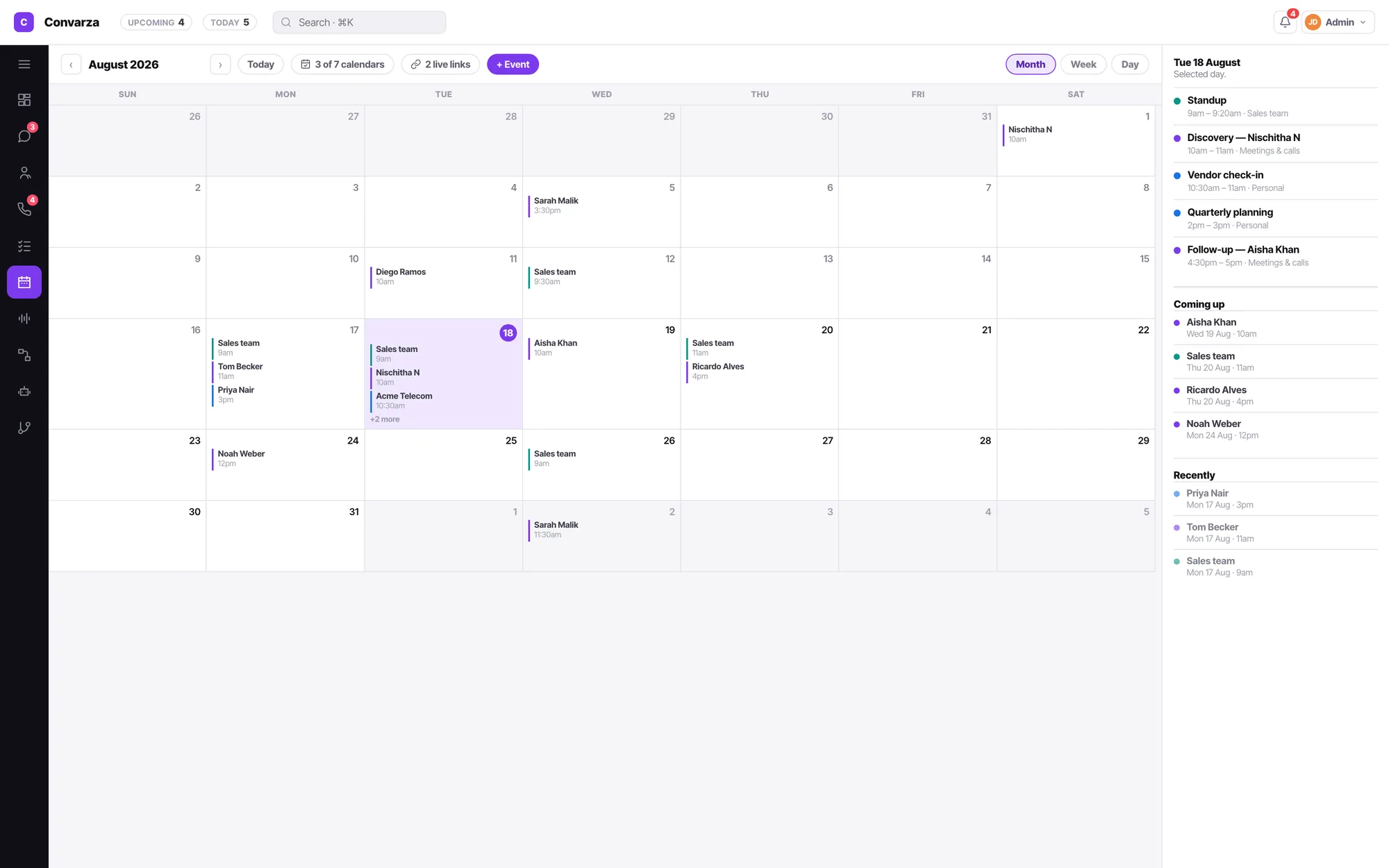Click the Today 5 pill

tap(230, 22)
